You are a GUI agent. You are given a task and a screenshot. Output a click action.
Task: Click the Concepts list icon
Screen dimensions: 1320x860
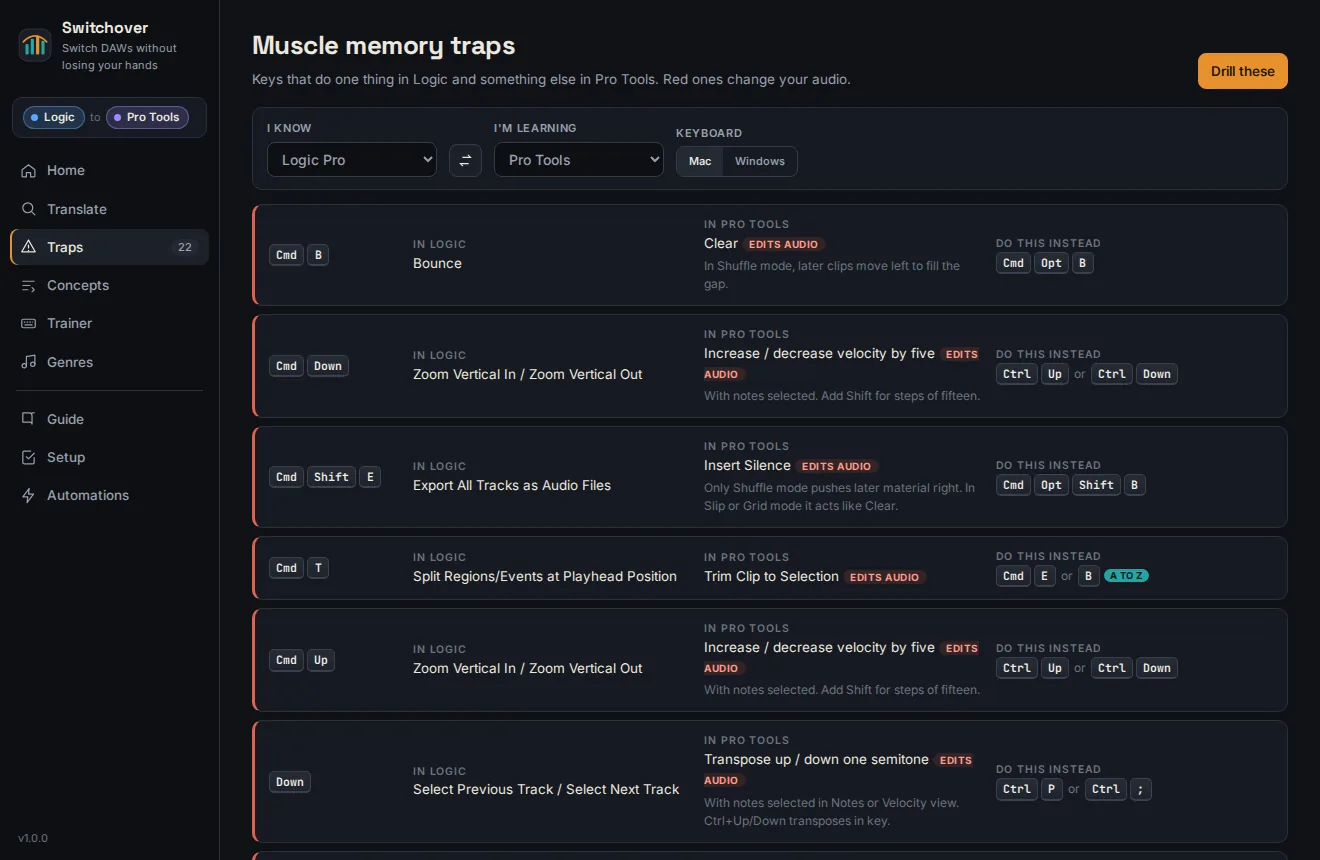(x=29, y=285)
